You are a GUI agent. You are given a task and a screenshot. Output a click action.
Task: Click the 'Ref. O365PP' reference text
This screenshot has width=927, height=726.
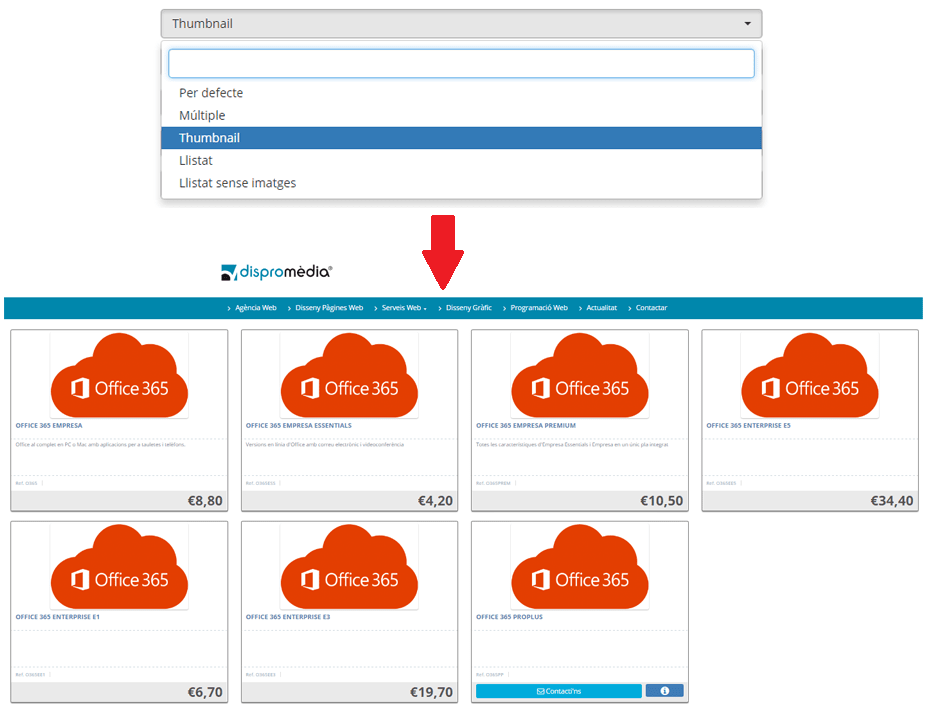(x=490, y=675)
